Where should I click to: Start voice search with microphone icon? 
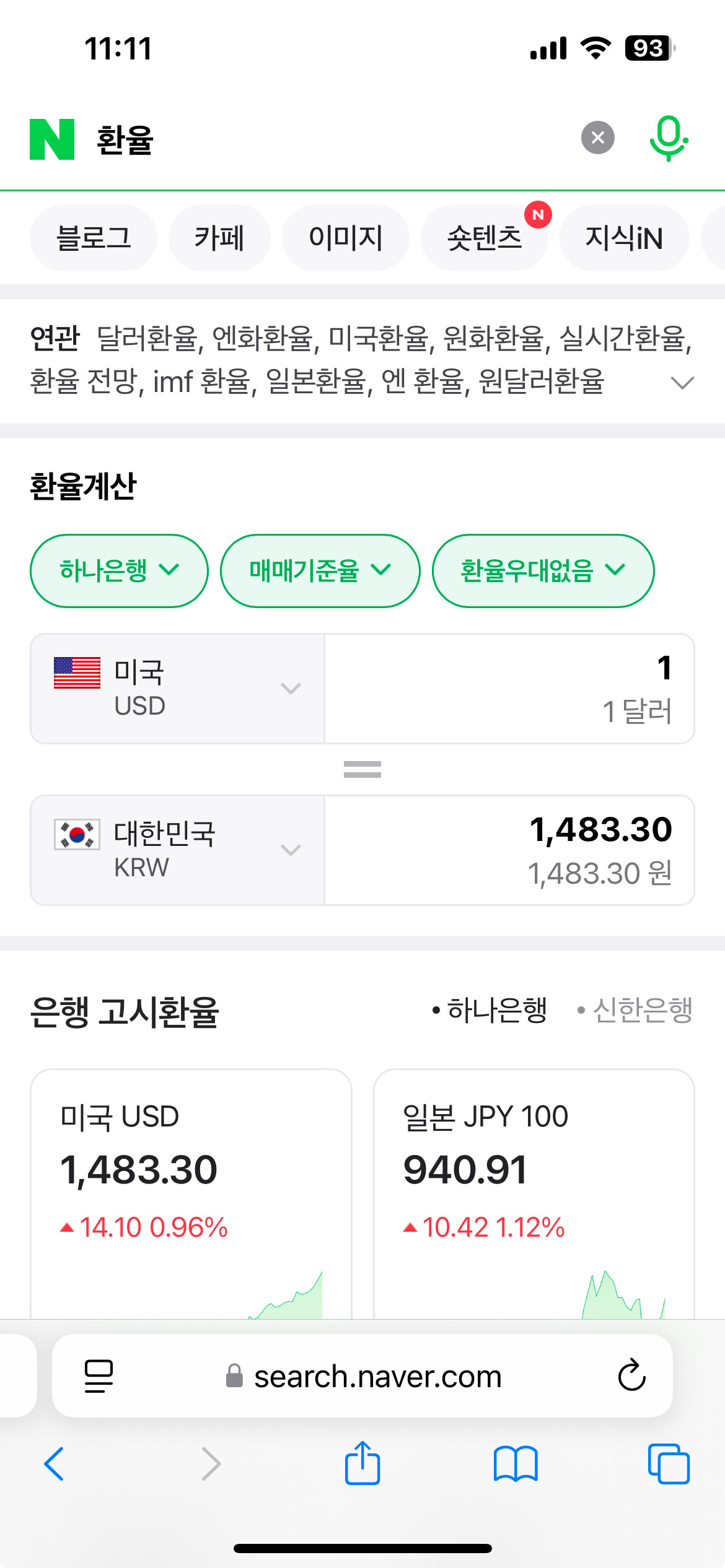pyautogui.click(x=669, y=138)
